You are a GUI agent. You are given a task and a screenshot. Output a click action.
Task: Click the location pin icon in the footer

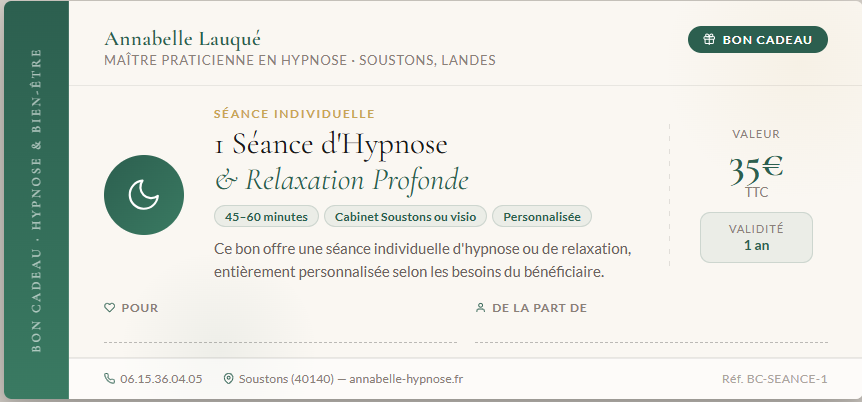click(228, 379)
